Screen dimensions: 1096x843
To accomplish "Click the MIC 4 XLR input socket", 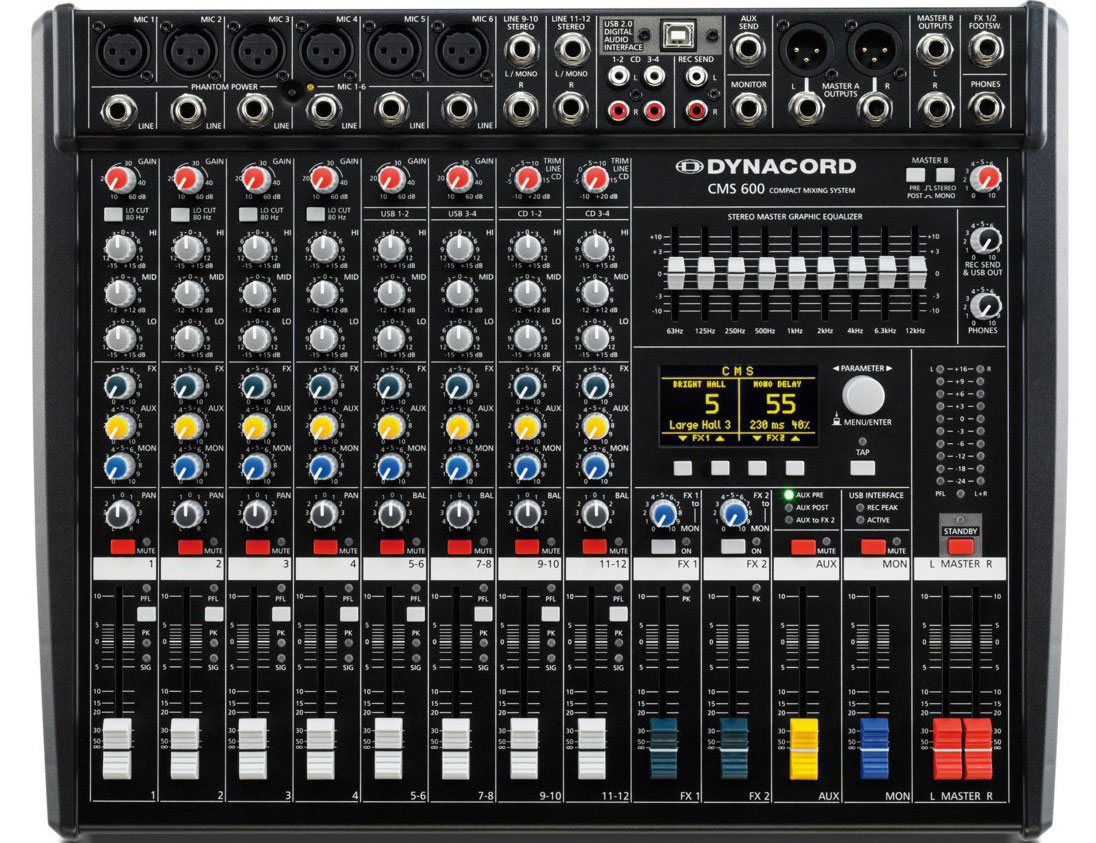I will [x=326, y=51].
